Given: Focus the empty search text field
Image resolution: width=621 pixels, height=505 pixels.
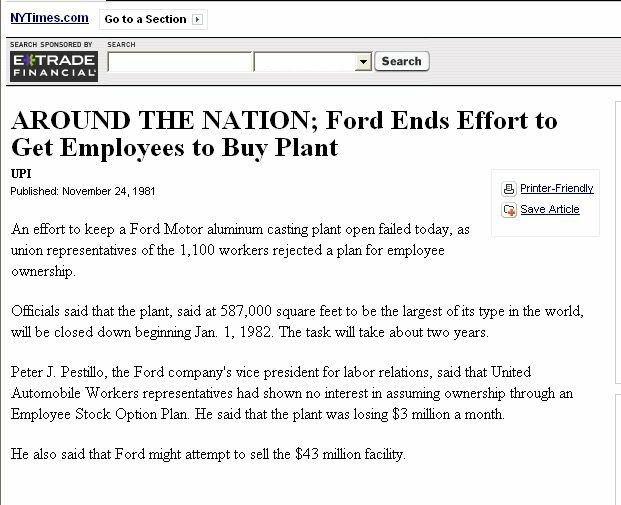Looking at the screenshot, I should (x=179, y=62).
